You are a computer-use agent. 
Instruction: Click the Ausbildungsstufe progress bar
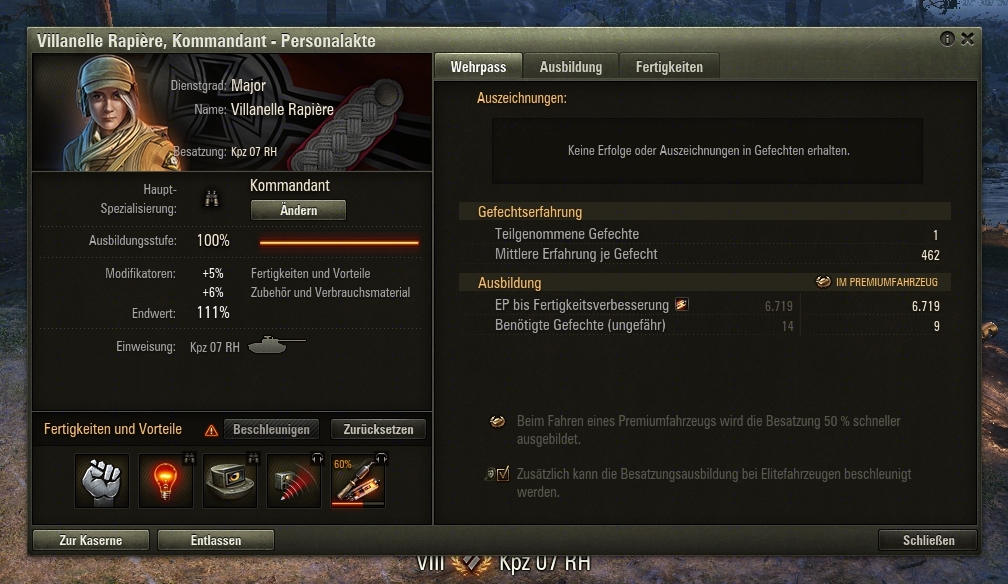point(339,242)
